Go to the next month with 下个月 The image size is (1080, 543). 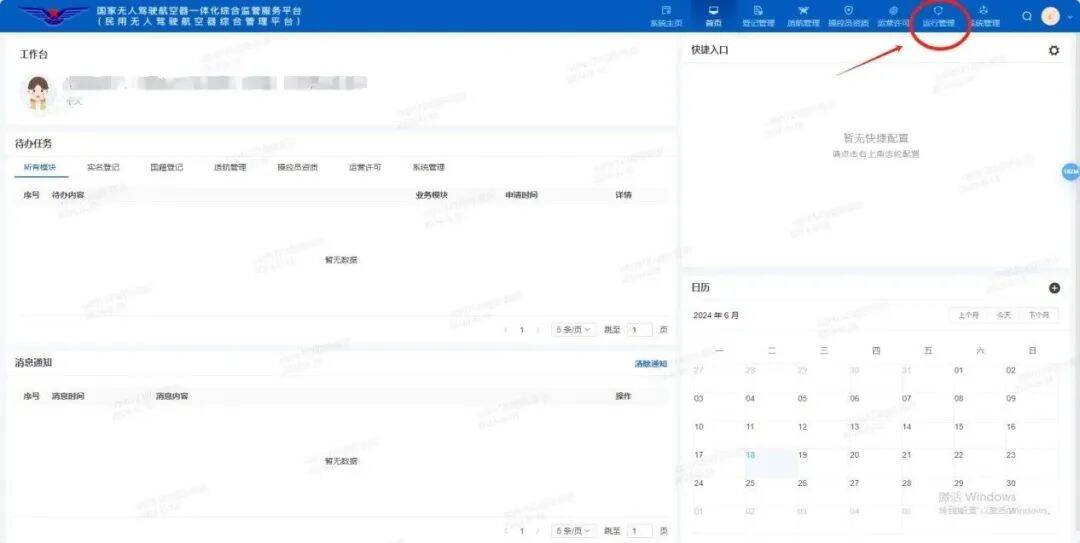1039,315
